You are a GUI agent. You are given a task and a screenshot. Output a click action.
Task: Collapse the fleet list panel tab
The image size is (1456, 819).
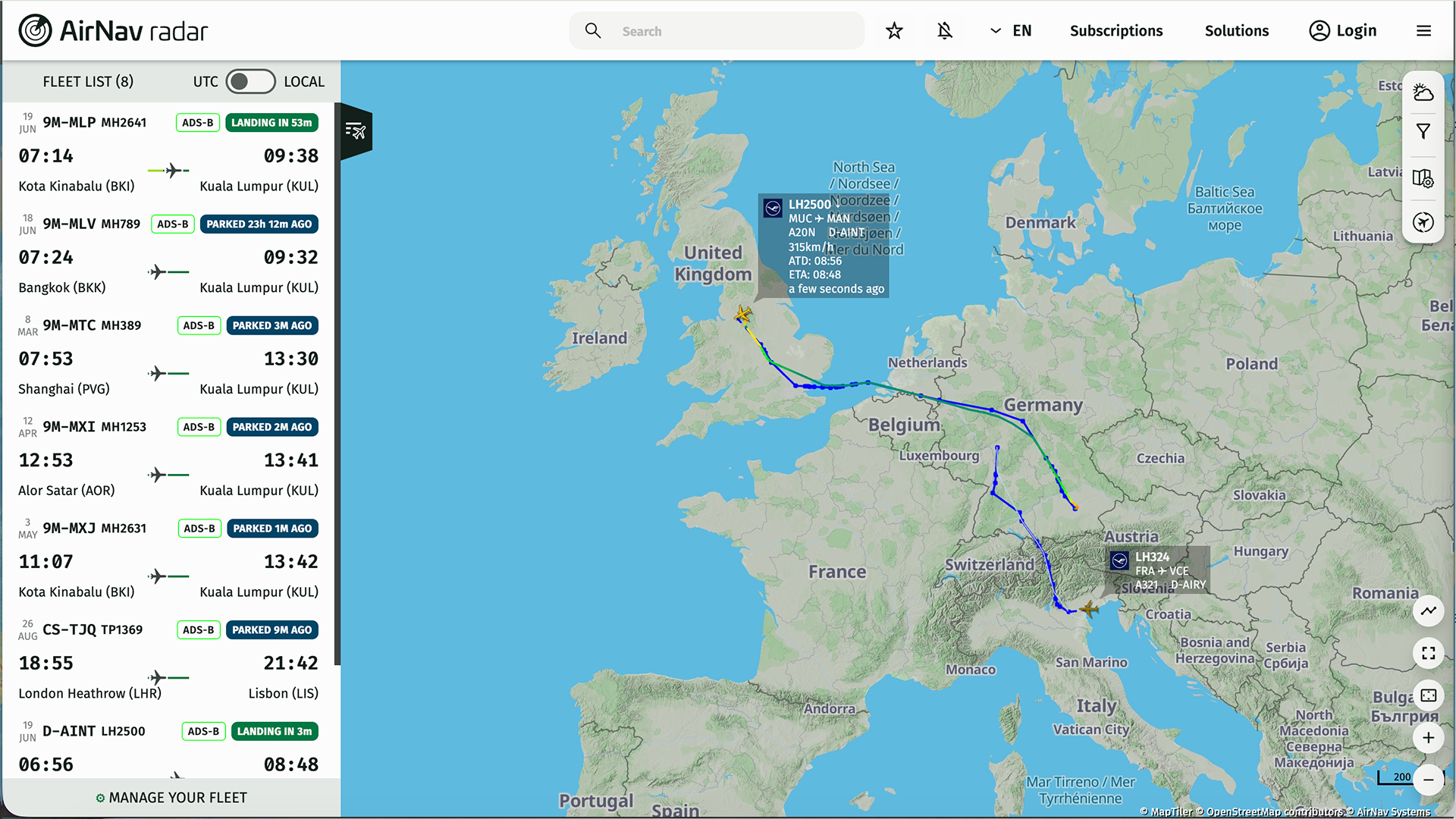[x=356, y=130]
